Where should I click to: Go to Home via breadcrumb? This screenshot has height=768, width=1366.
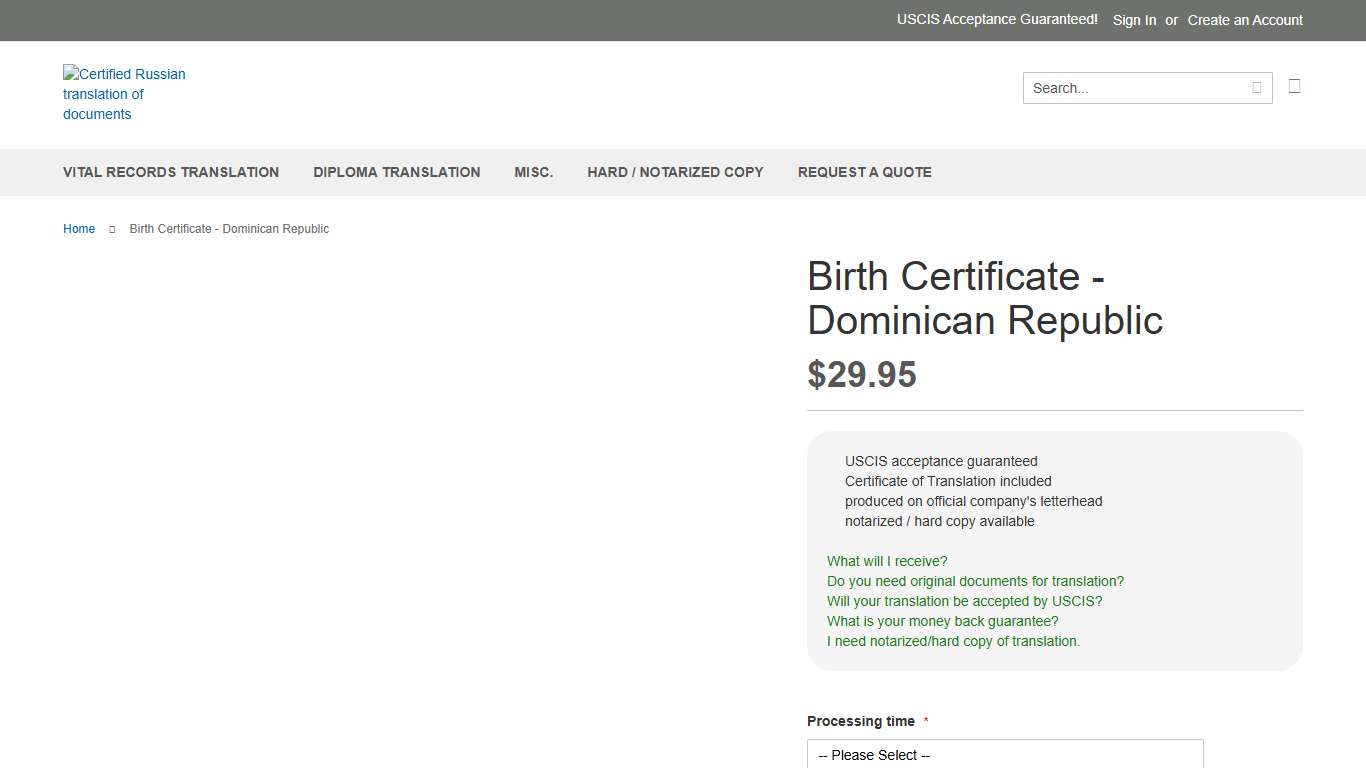pos(79,229)
